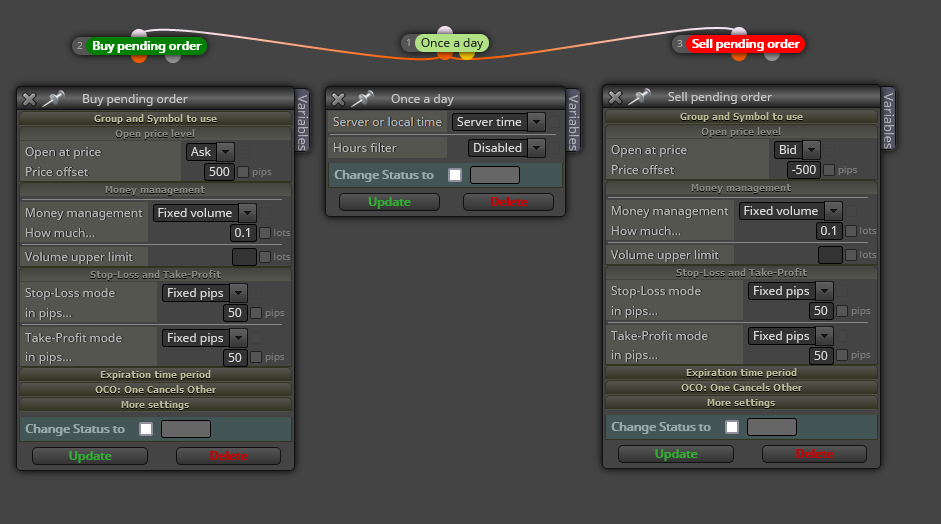Click input connector atop Once a day node
The height and width of the screenshot is (524, 941).
click(445, 30)
